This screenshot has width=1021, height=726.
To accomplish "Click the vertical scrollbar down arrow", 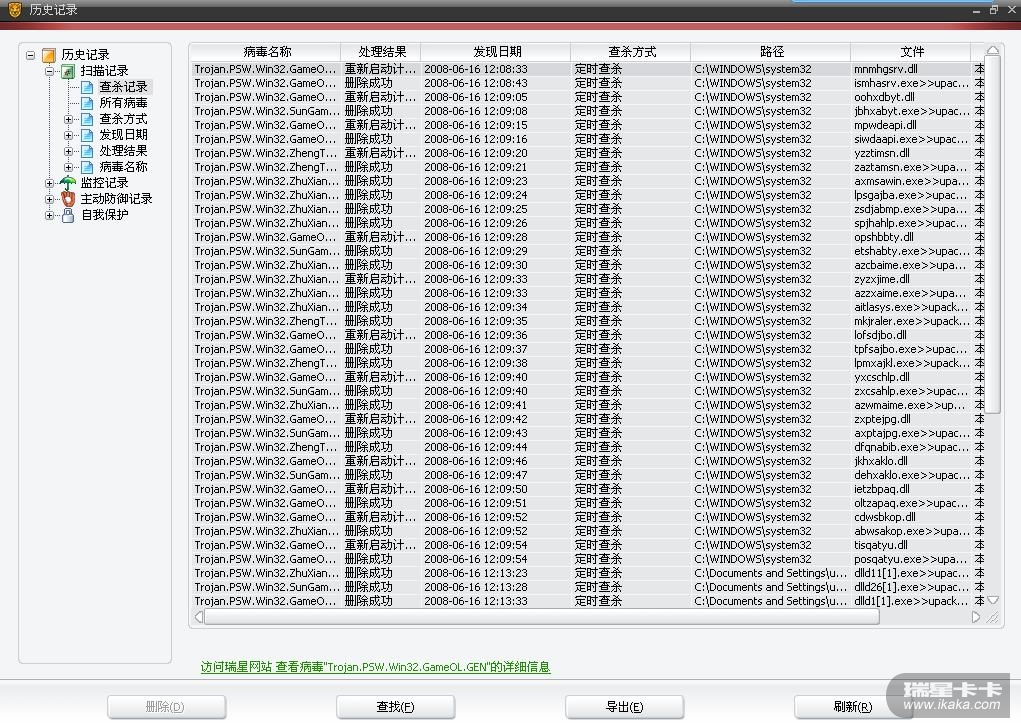I will pyautogui.click(x=992, y=600).
